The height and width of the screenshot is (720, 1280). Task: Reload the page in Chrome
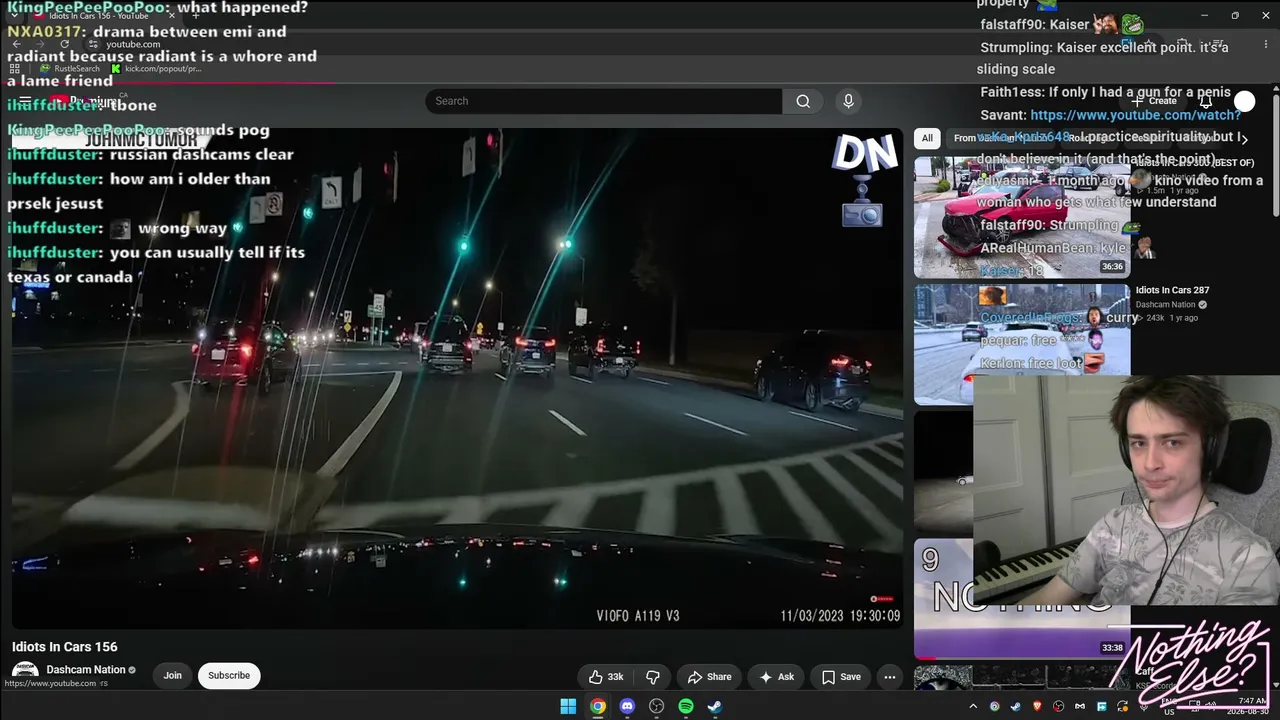(x=65, y=44)
